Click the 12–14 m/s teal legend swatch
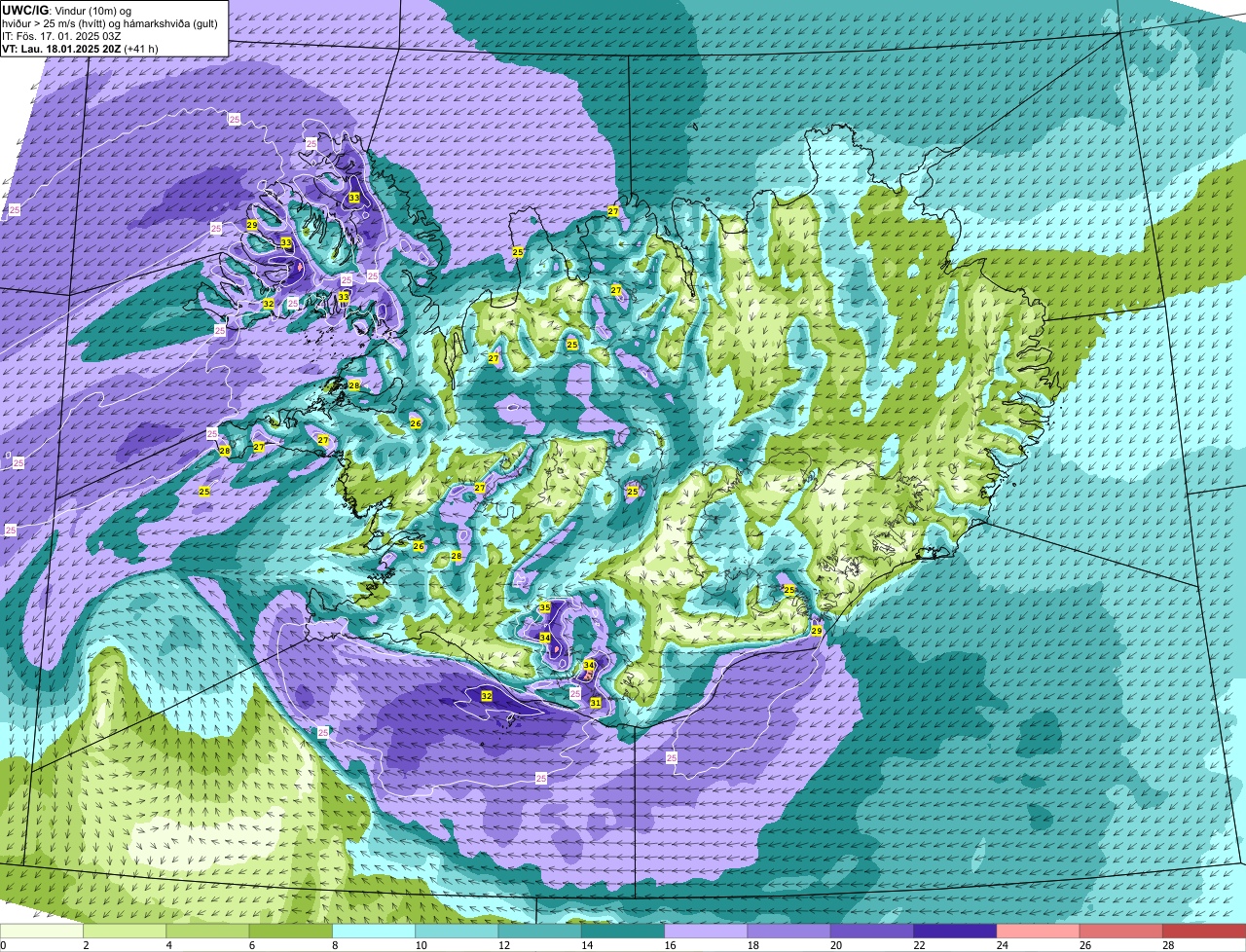The width and height of the screenshot is (1246, 952). [x=540, y=932]
